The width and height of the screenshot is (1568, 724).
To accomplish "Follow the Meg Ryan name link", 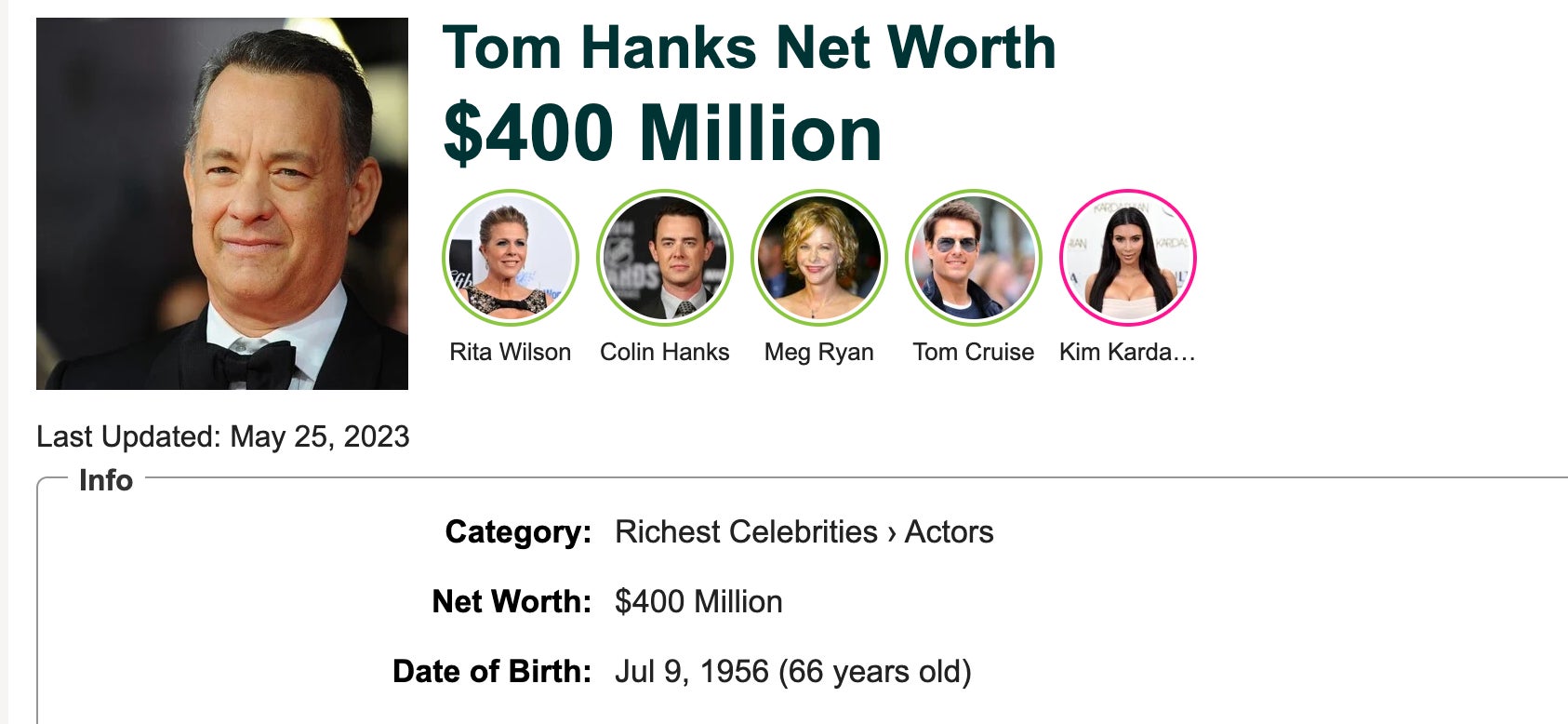I will click(x=819, y=352).
